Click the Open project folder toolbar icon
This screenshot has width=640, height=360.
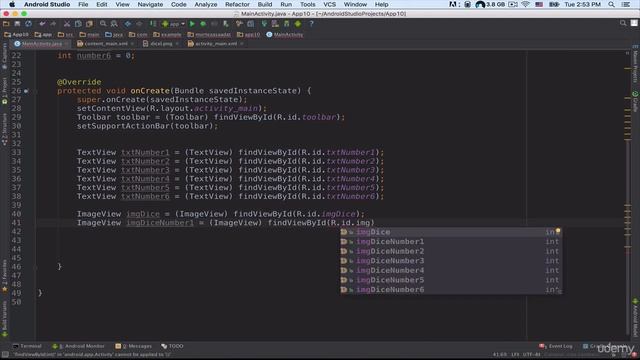tap(6, 24)
